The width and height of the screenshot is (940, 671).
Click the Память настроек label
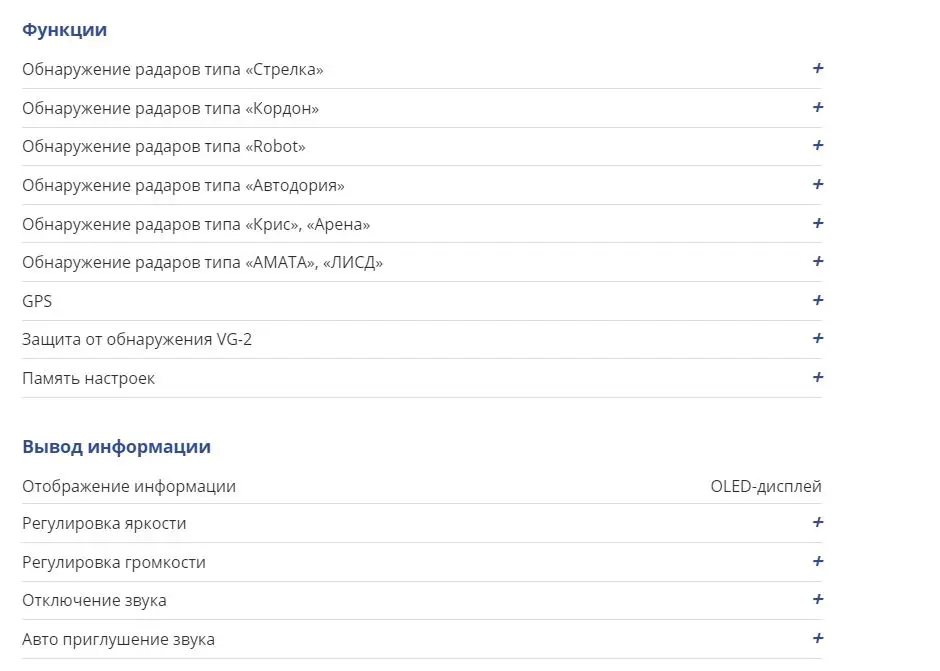[x=88, y=379]
